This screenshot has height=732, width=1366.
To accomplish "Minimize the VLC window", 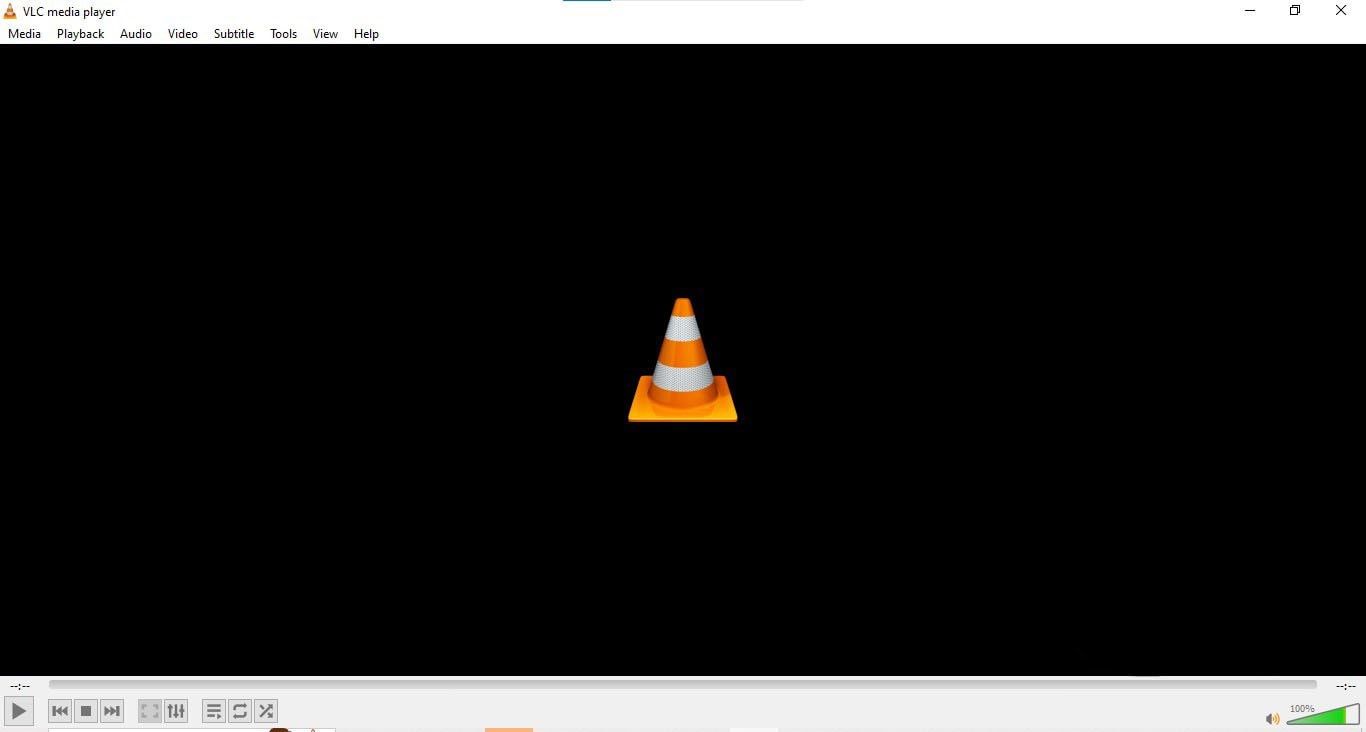I will [1250, 11].
